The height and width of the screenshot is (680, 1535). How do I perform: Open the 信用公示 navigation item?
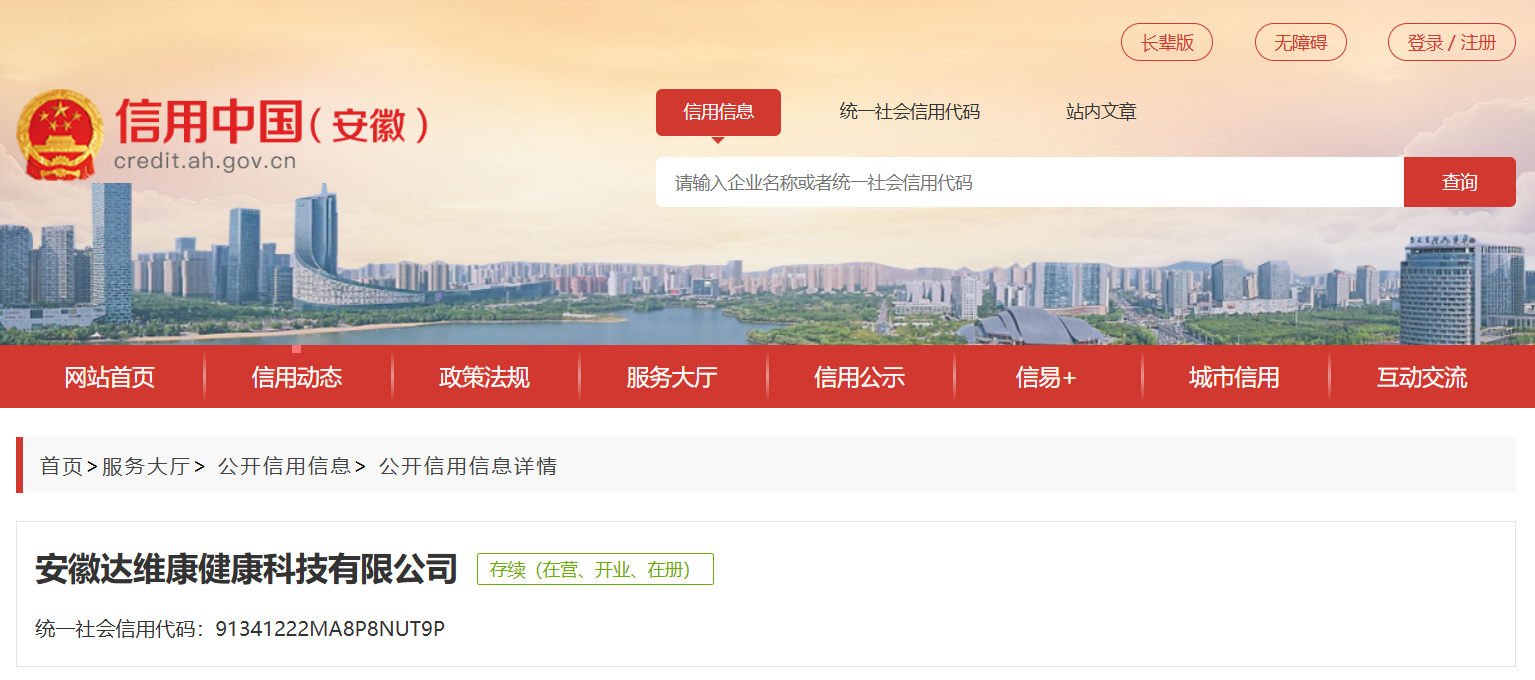(x=860, y=377)
